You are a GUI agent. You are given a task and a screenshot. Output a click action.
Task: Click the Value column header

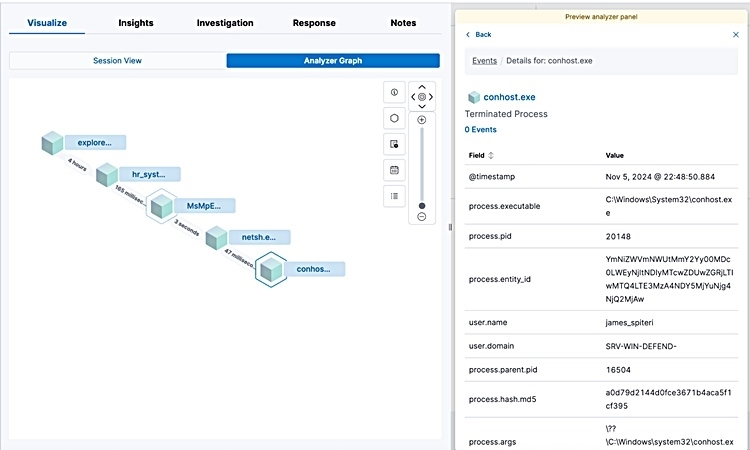[615, 155]
